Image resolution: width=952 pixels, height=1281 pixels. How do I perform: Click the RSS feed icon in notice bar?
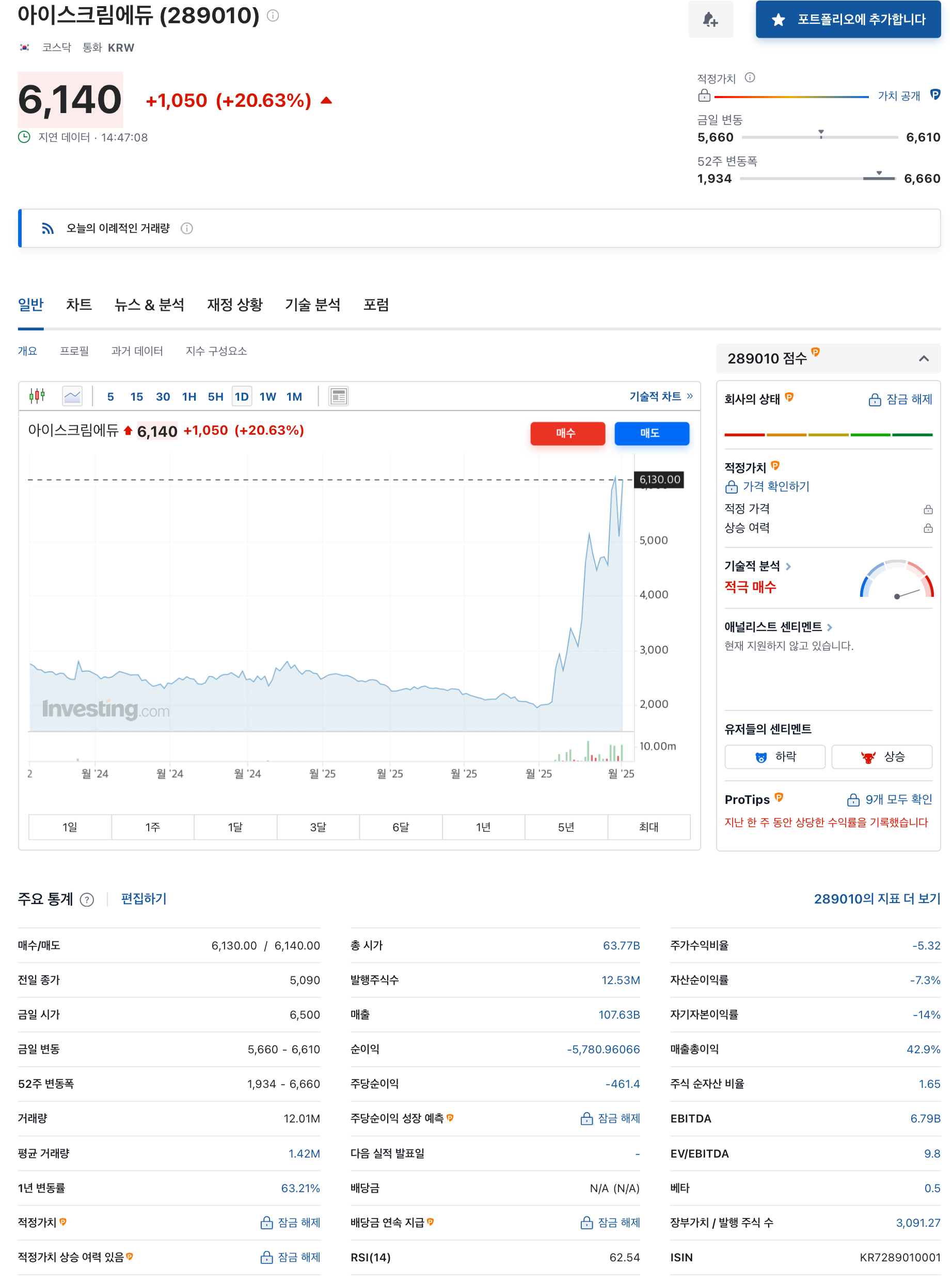(48, 228)
